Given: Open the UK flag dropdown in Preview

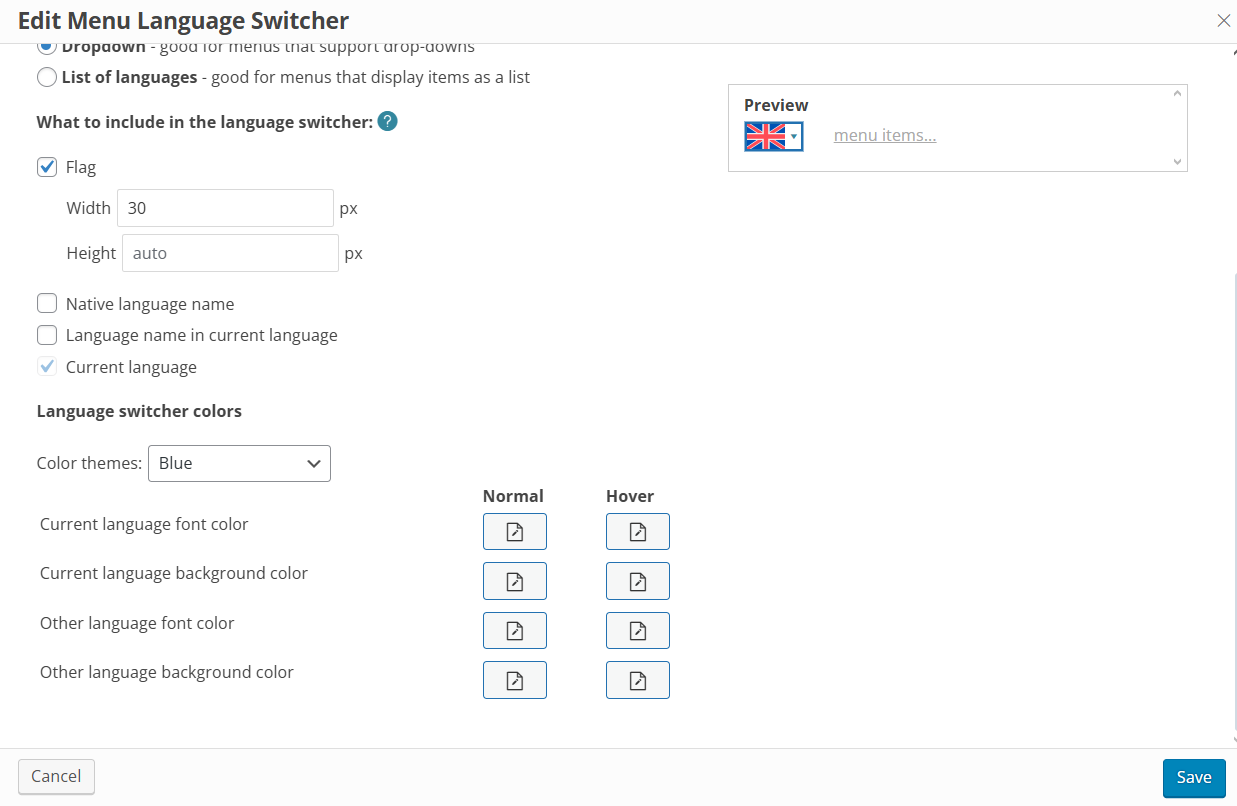Looking at the screenshot, I should 774,136.
